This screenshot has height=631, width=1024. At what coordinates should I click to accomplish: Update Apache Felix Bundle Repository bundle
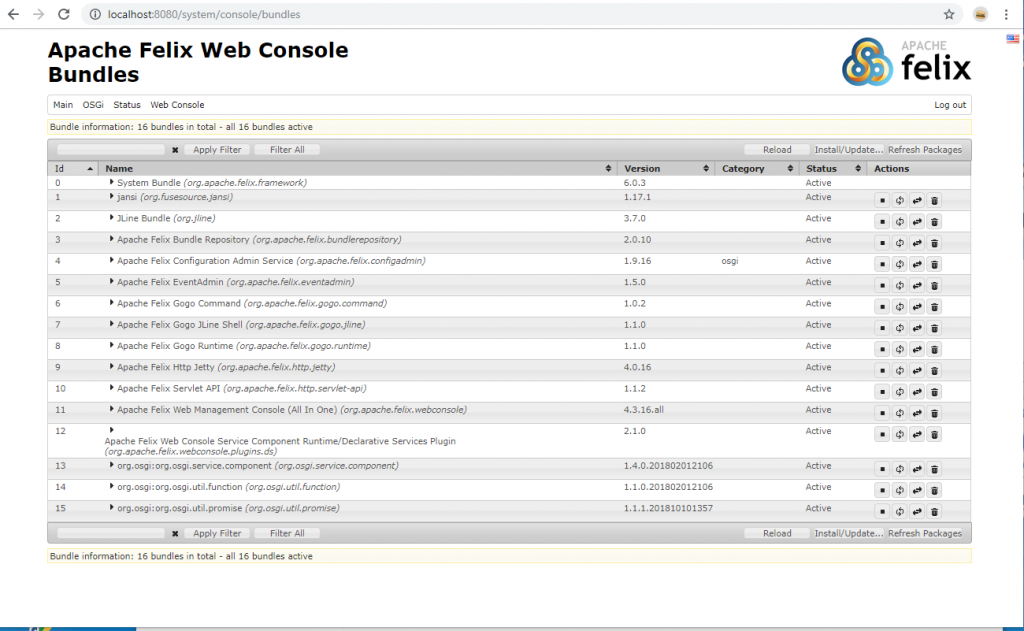click(917, 243)
